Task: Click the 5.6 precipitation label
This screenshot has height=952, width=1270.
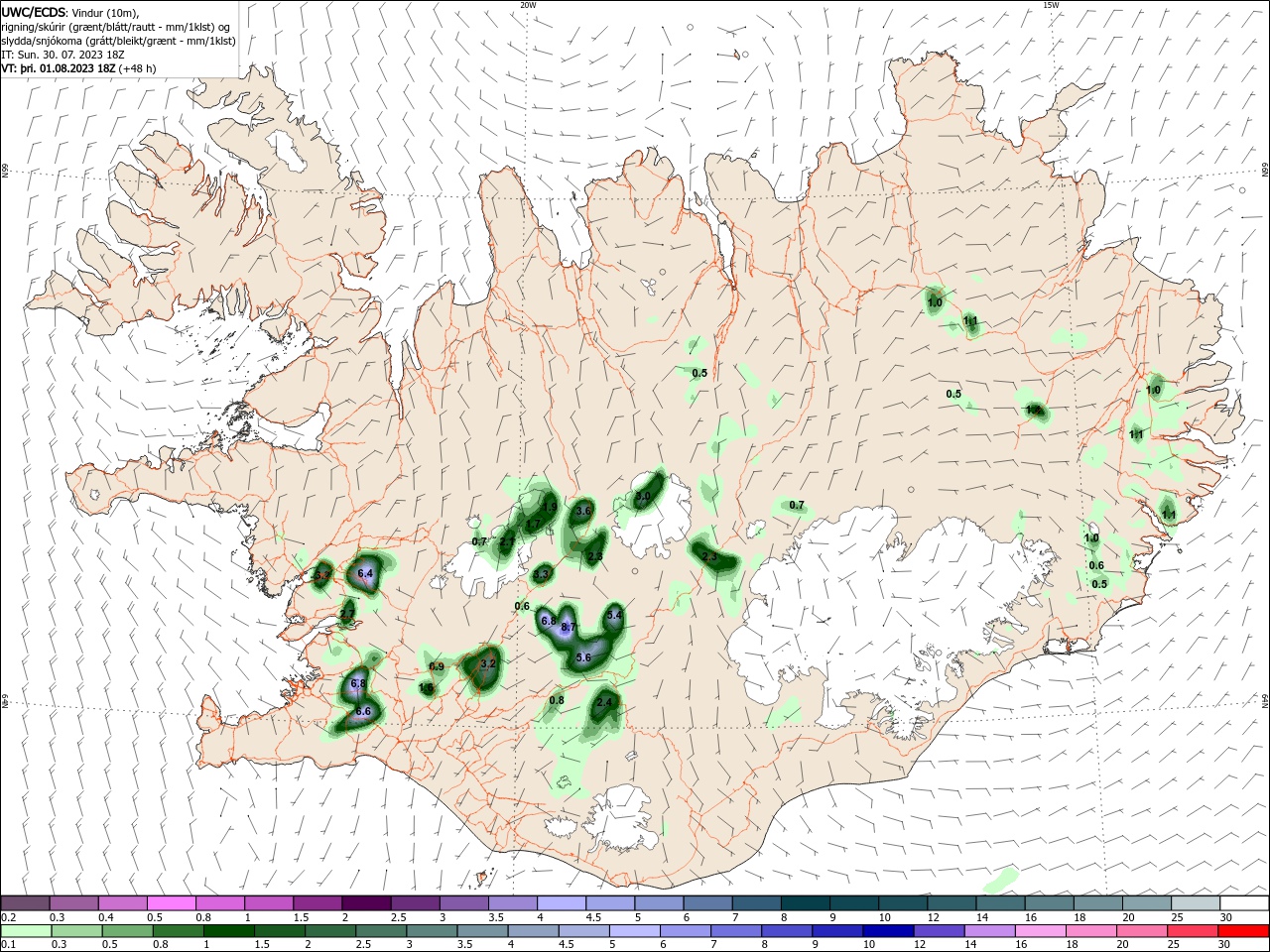Action: pyautogui.click(x=583, y=657)
